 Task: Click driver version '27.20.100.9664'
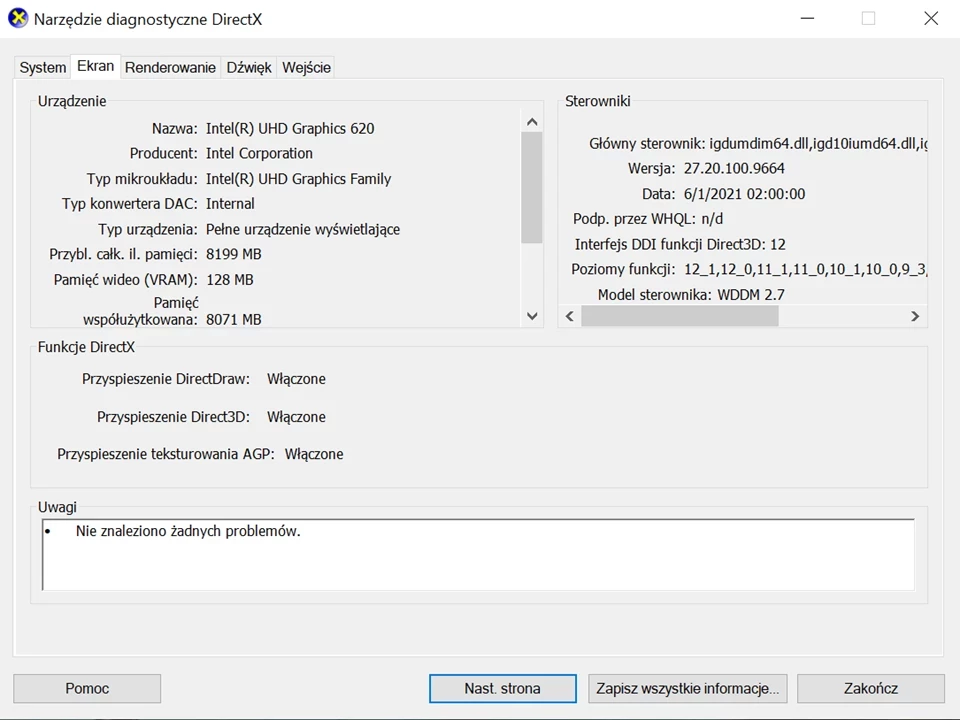tap(734, 168)
